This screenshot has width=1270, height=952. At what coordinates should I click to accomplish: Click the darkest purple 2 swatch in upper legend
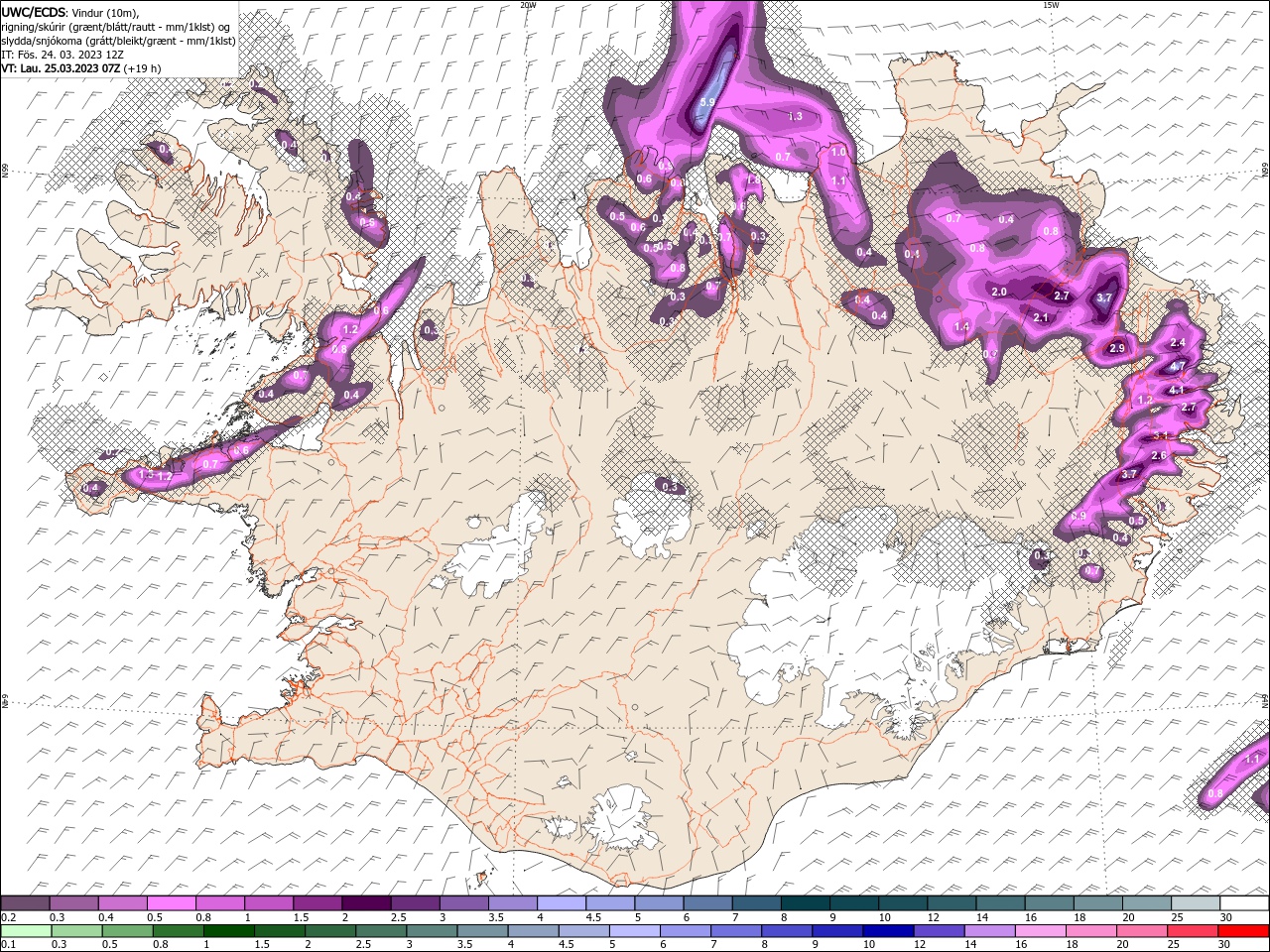point(365,903)
